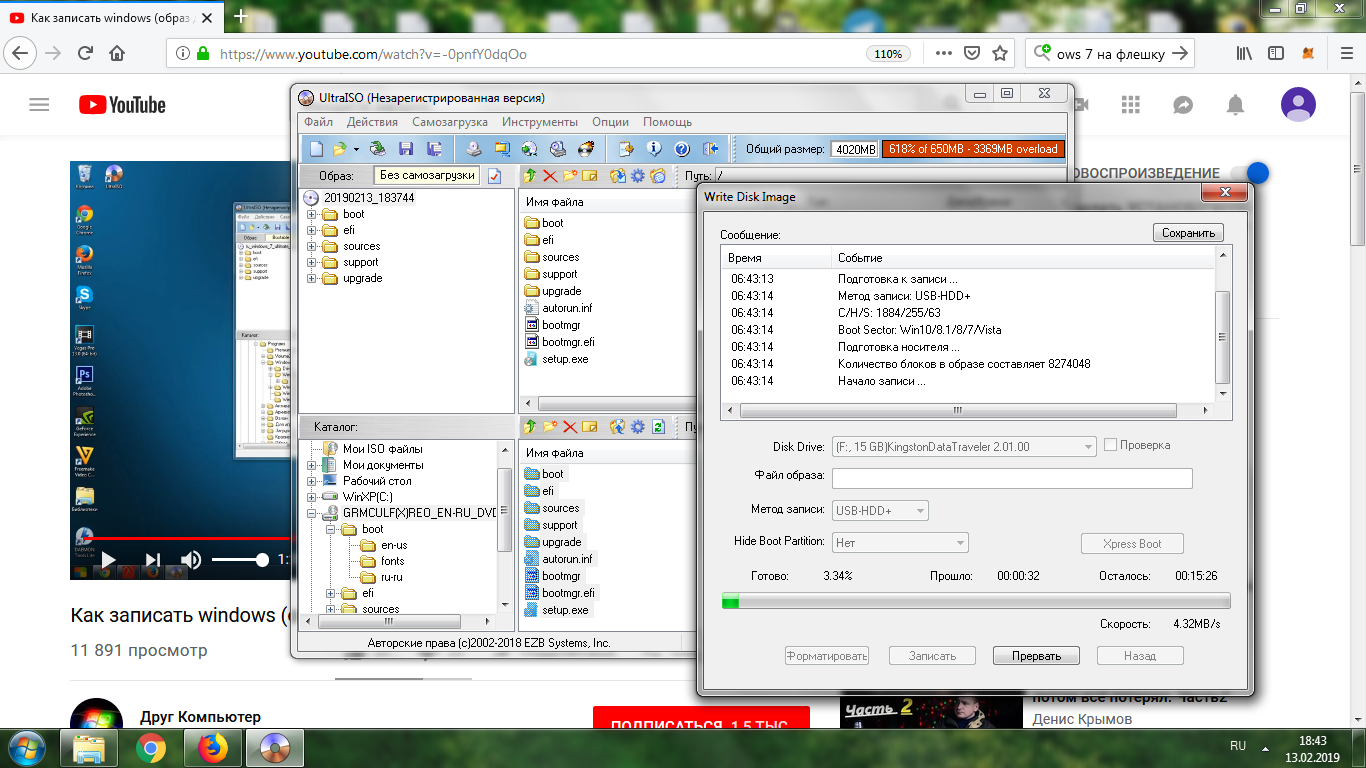
Task: Collapse GRMCULF(X)REO drive in catalog tree
Action: 312,513
